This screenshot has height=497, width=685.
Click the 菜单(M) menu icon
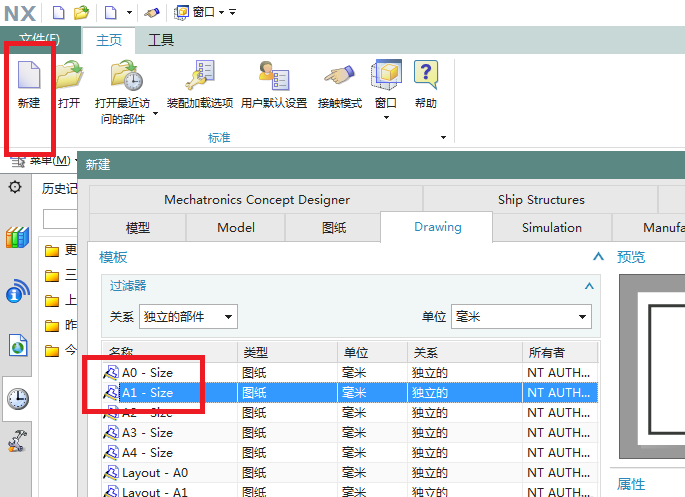pyautogui.click(x=18, y=161)
